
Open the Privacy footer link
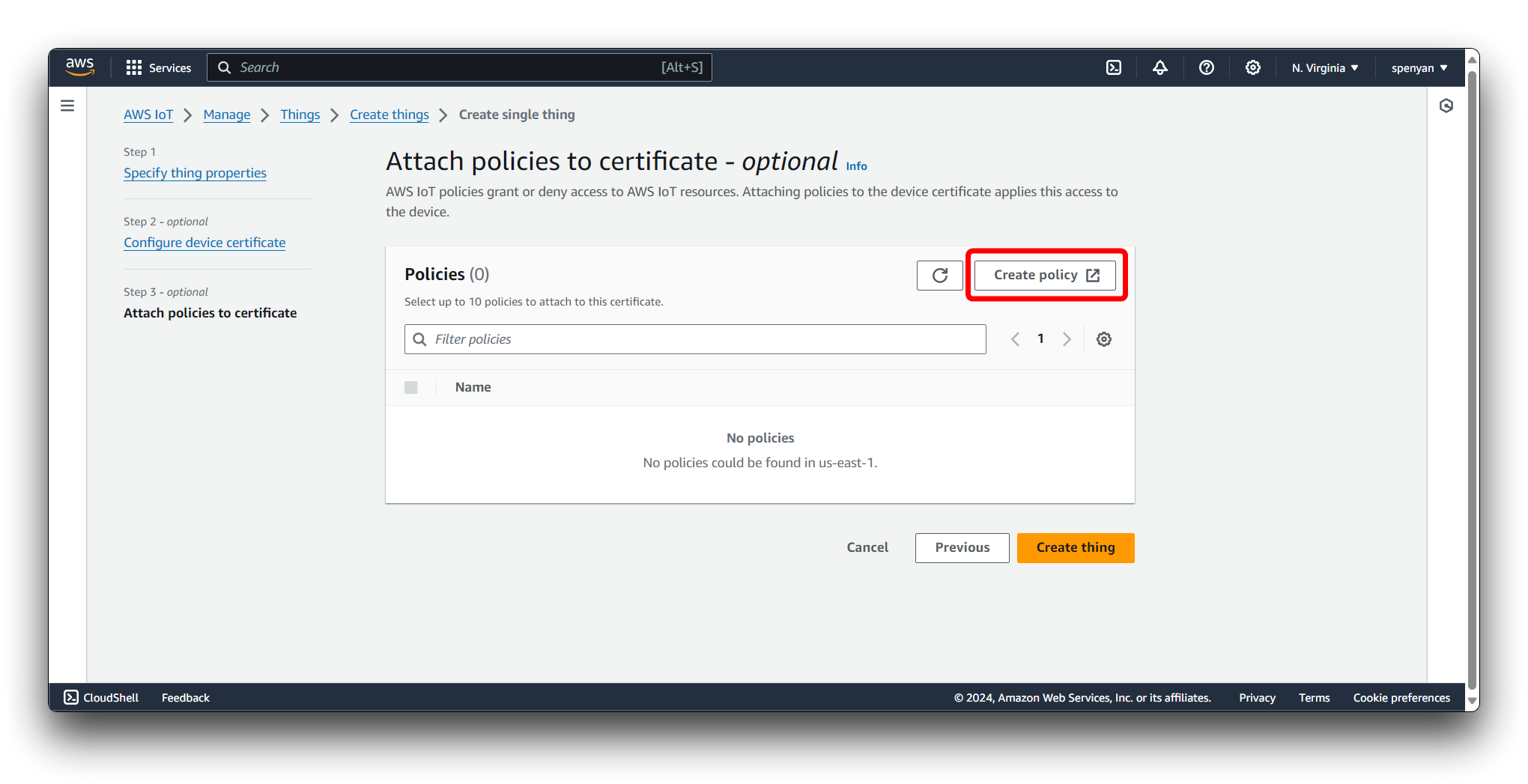point(1257,697)
